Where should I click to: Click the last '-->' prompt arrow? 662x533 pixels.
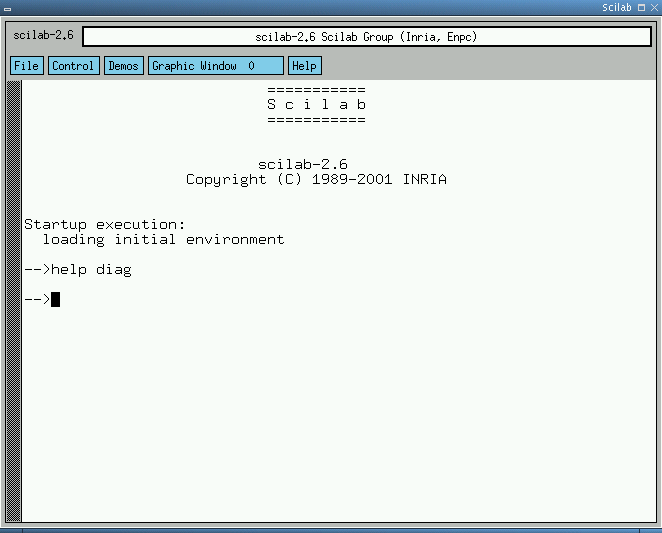(x=36, y=299)
